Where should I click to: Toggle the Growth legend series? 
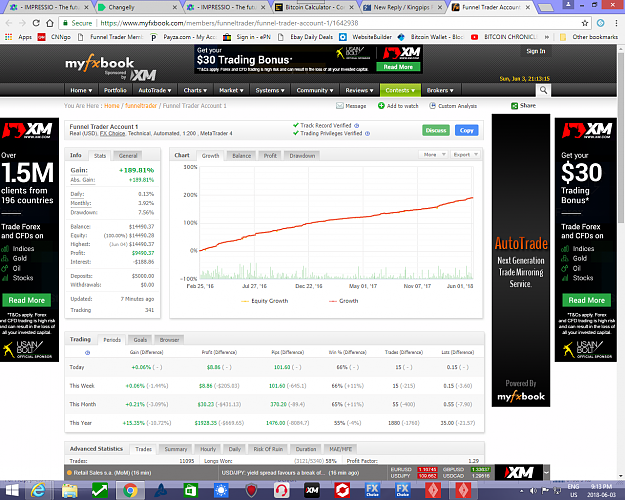coord(344,301)
